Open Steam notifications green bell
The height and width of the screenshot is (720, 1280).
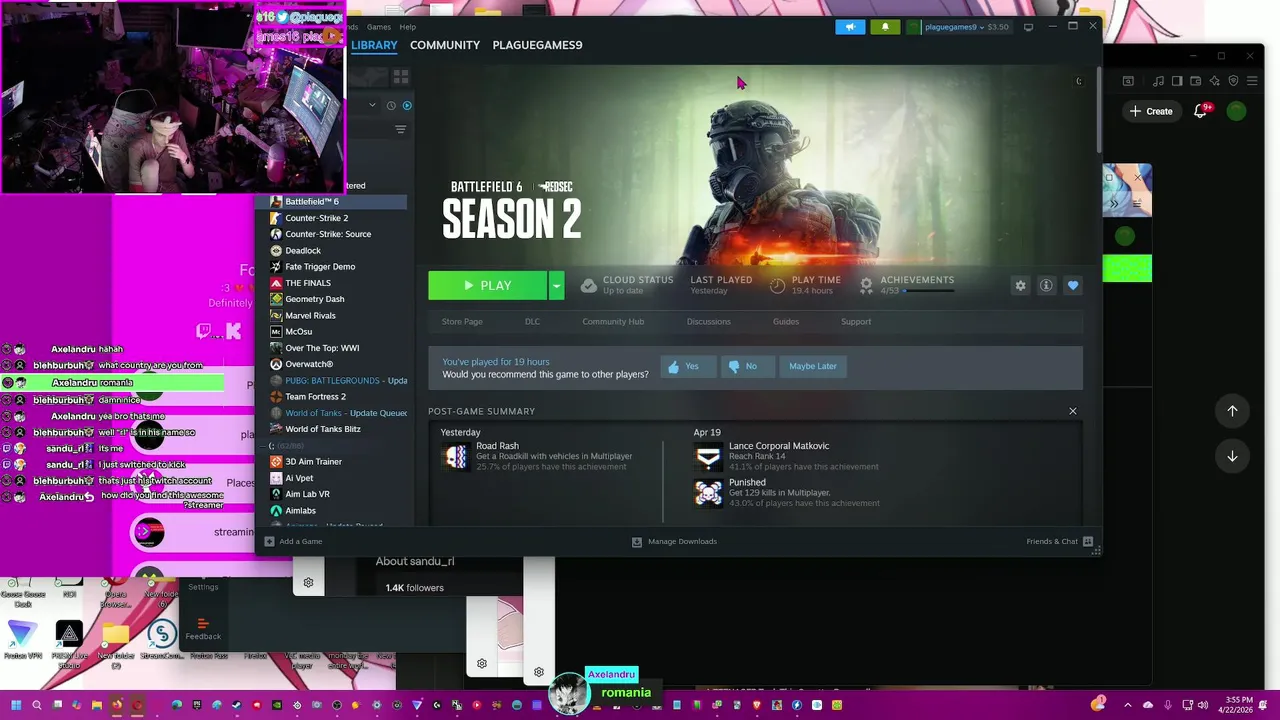885,27
